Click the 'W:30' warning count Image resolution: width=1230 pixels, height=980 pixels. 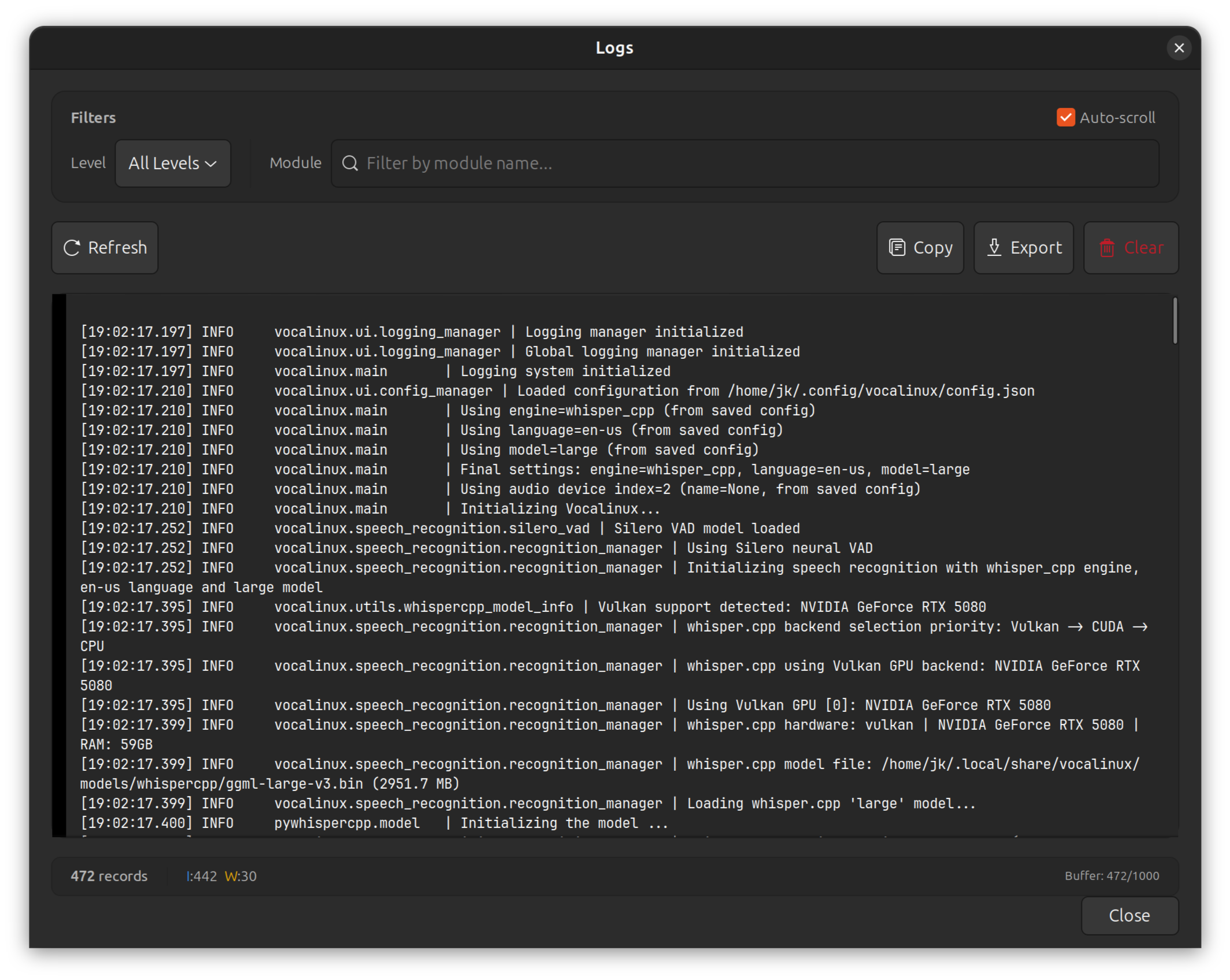(x=240, y=876)
